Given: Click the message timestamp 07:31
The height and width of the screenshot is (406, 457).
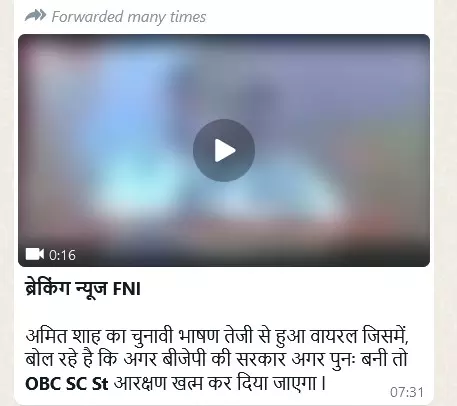Looking at the screenshot, I should (x=407, y=392).
